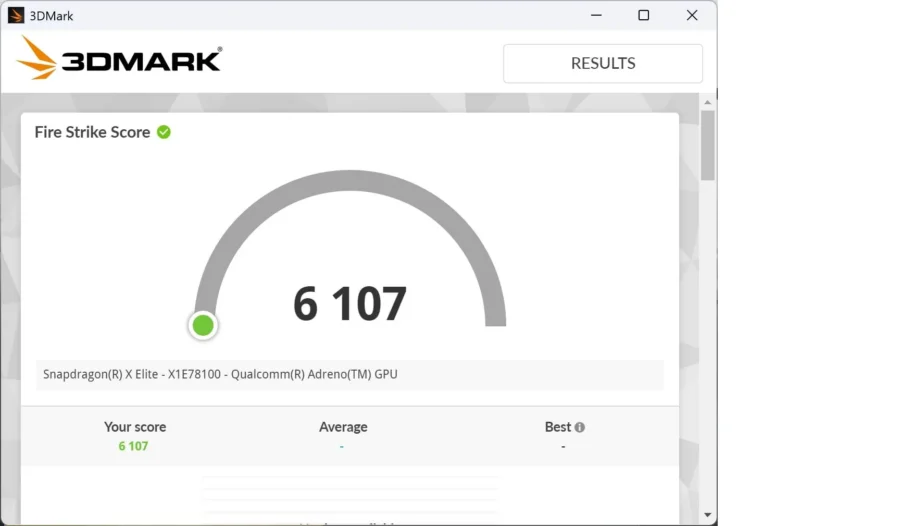The height and width of the screenshot is (526, 900).
Task: Click the info icon next to Best
Action: [580, 427]
